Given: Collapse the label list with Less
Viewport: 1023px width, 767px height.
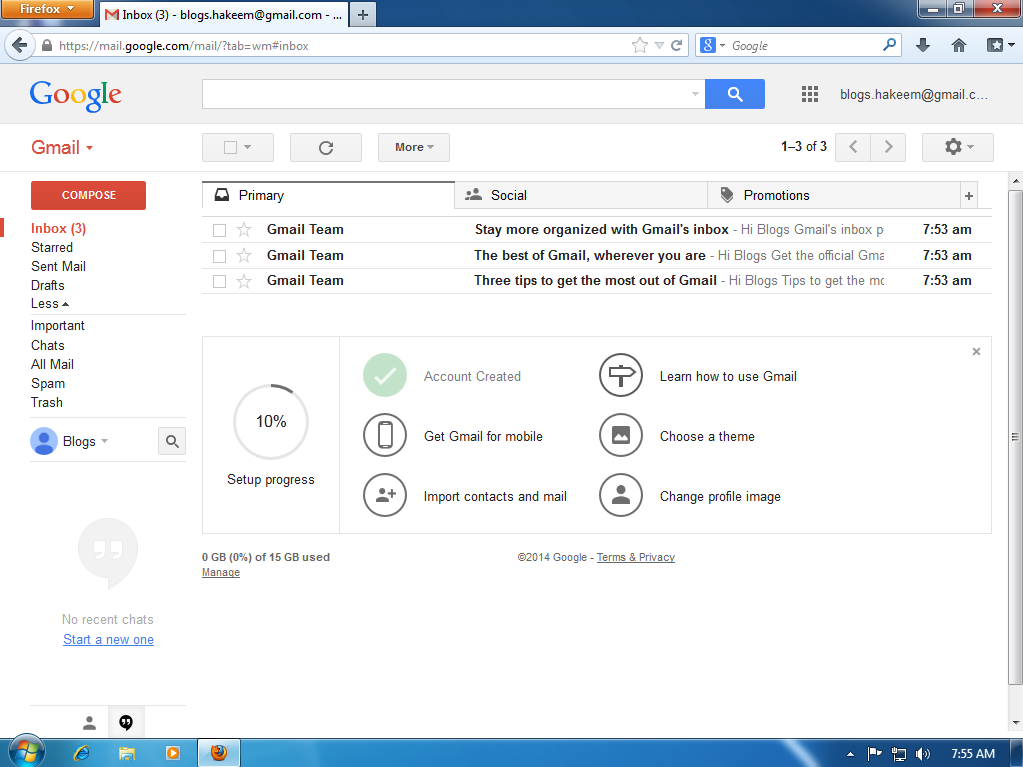Looking at the screenshot, I should [50, 304].
